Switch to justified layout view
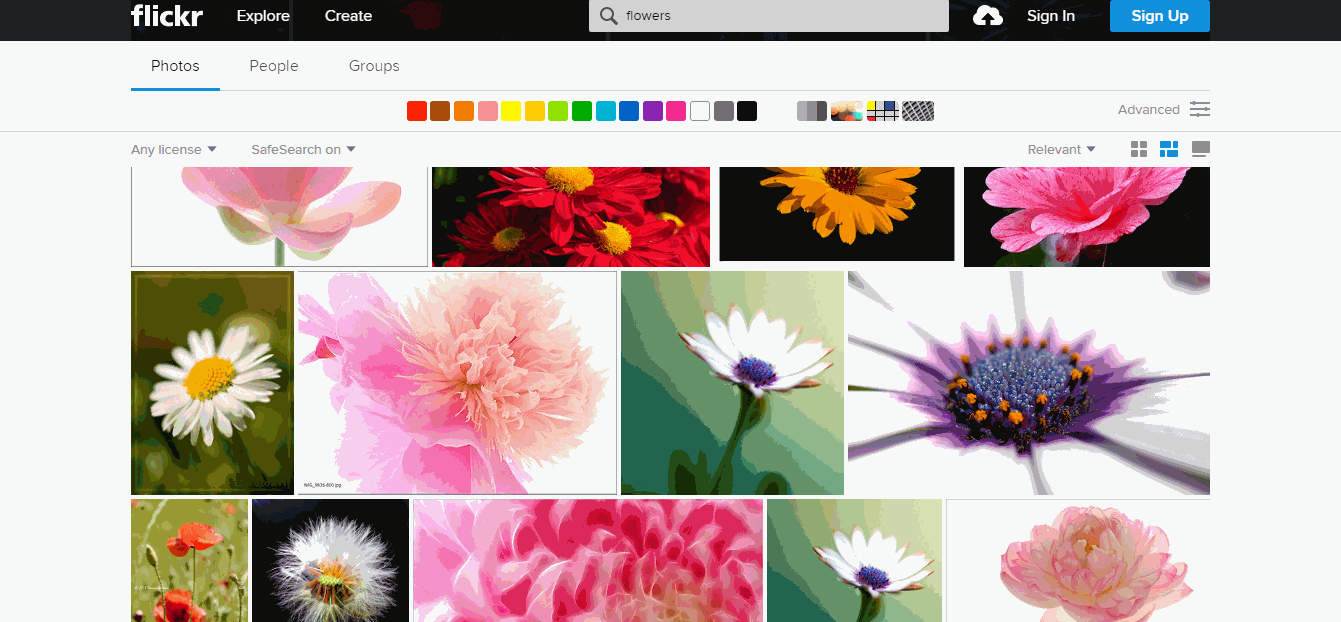 pyautogui.click(x=1169, y=150)
